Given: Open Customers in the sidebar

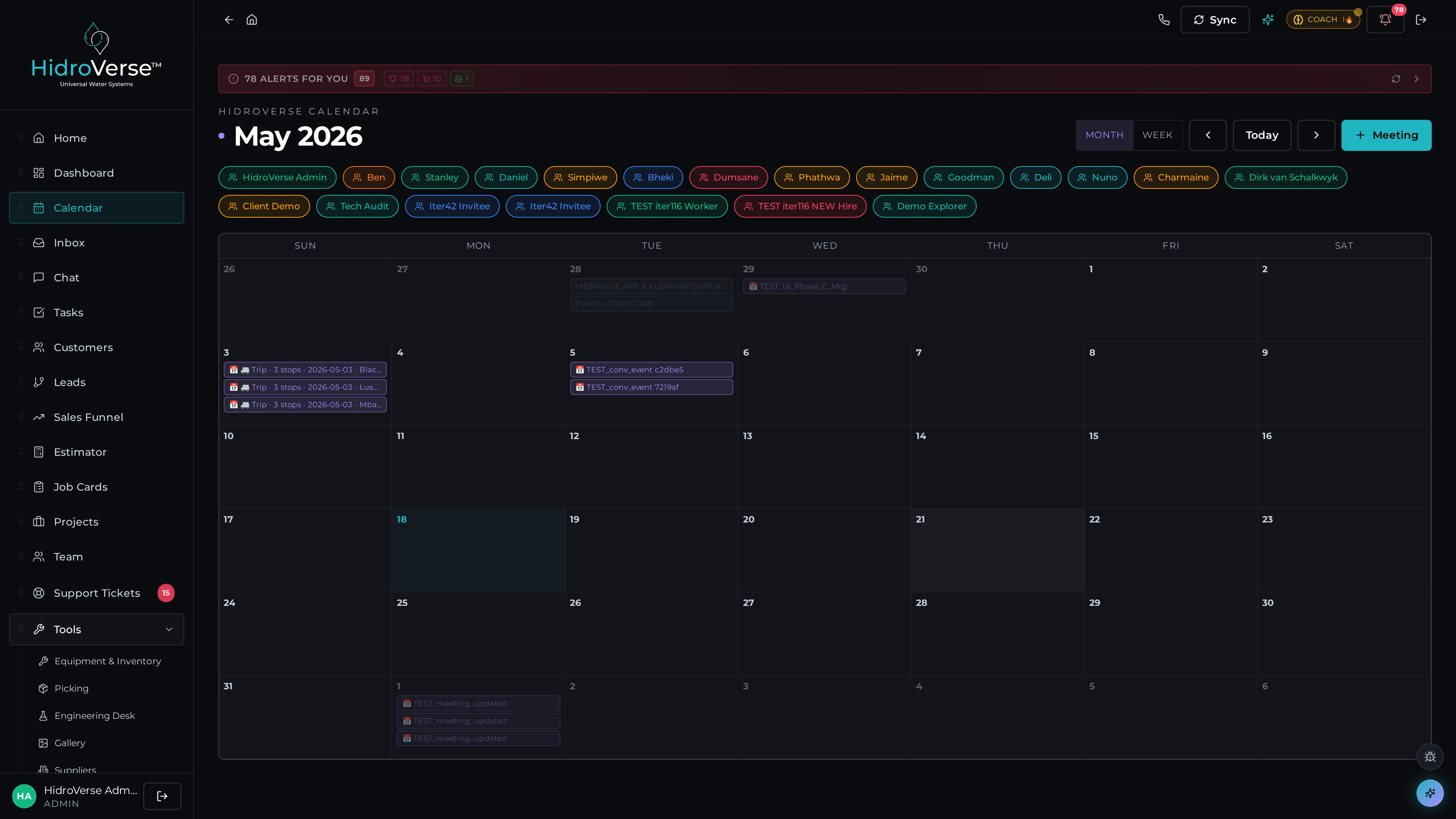Looking at the screenshot, I should pos(97,348).
